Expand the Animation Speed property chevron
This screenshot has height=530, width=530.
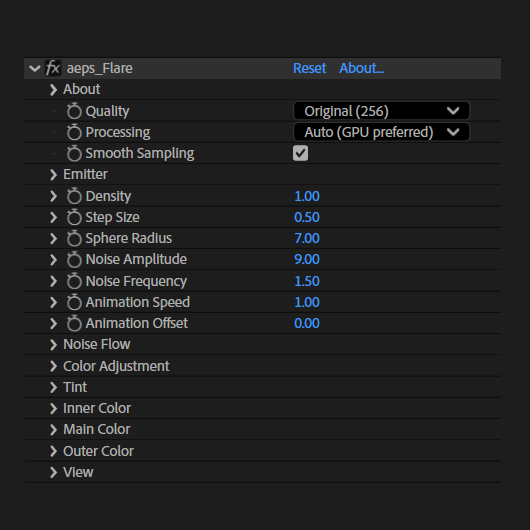pos(53,303)
